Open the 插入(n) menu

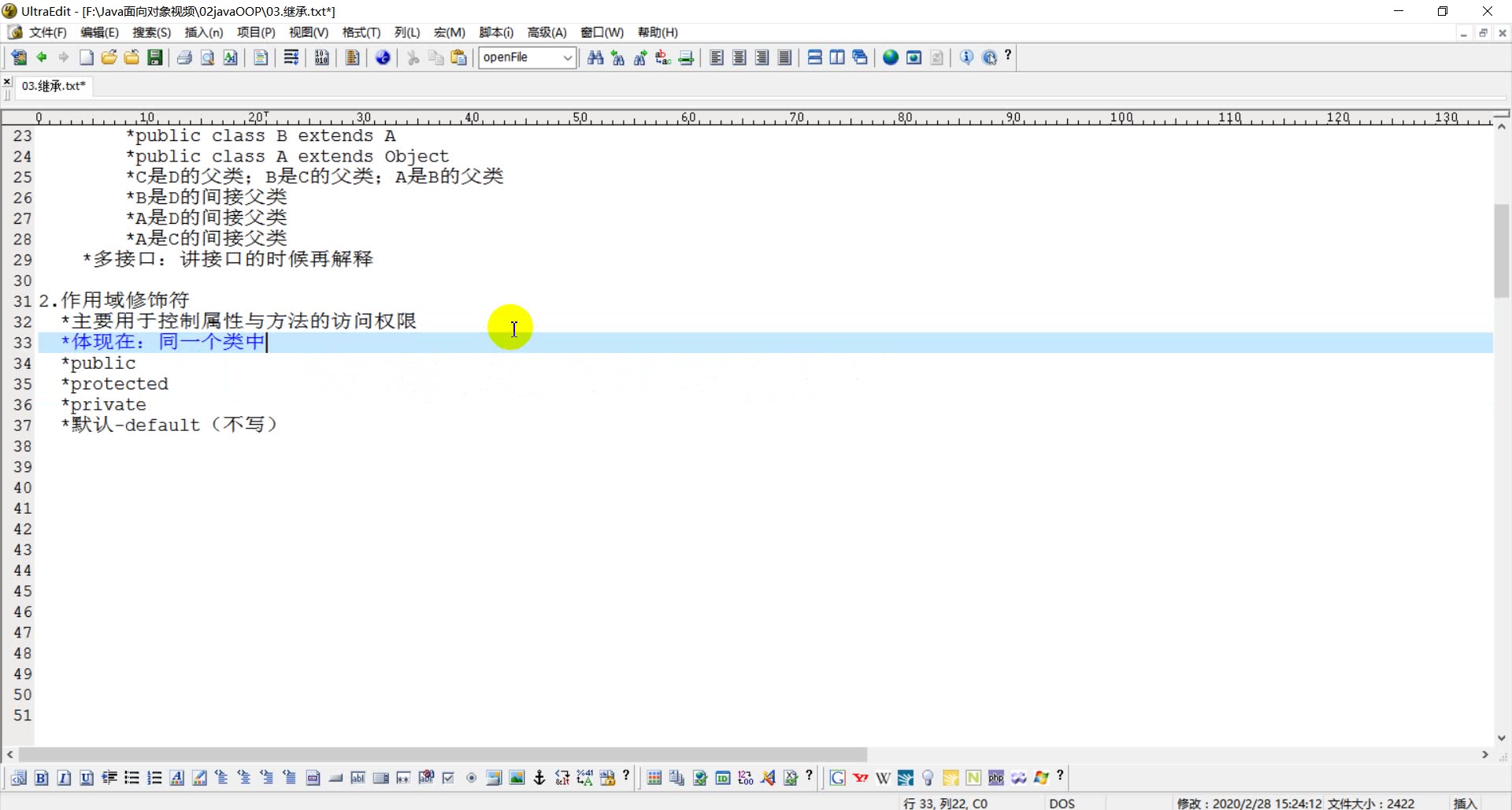click(204, 32)
